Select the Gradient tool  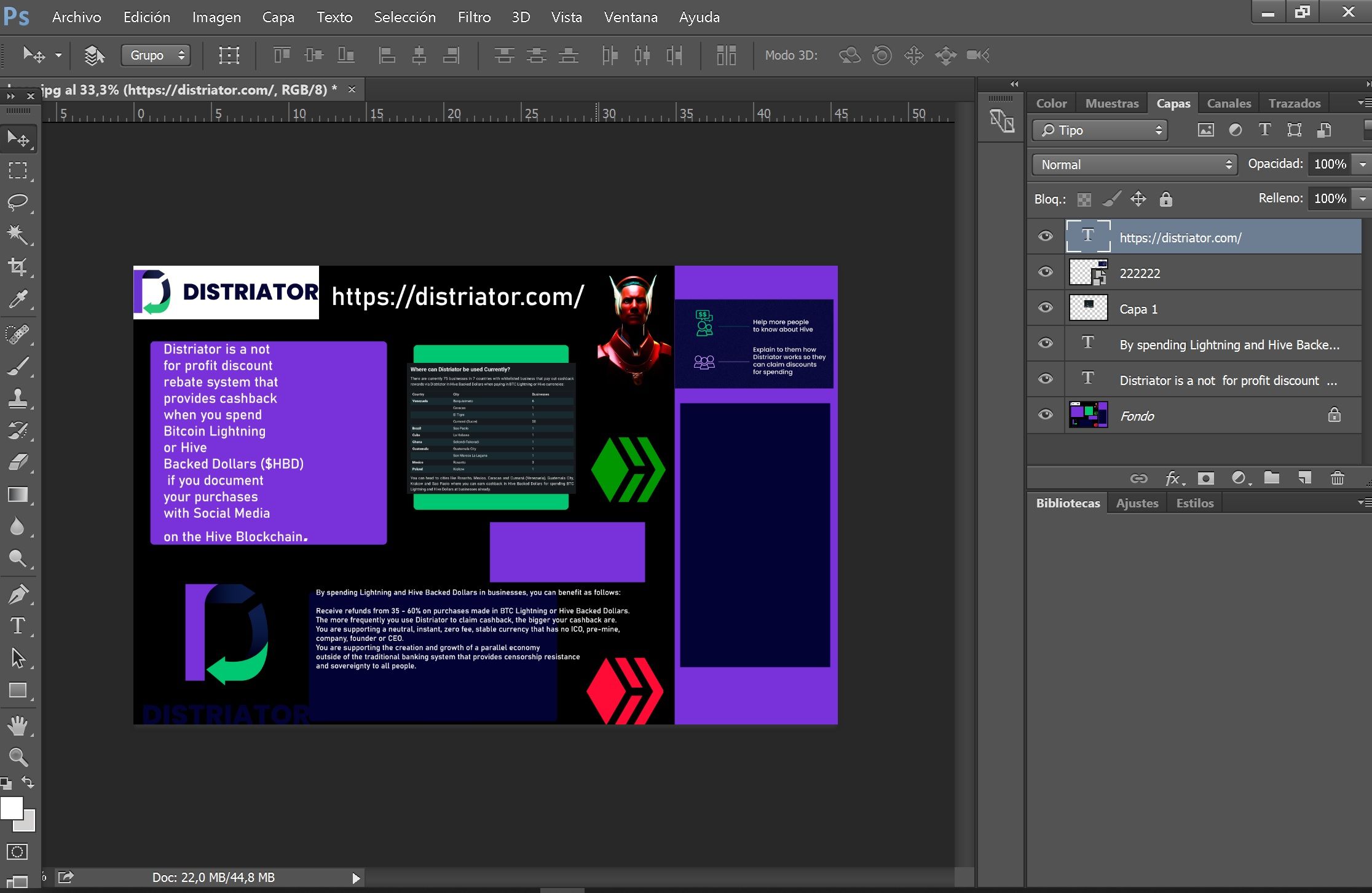[18, 494]
